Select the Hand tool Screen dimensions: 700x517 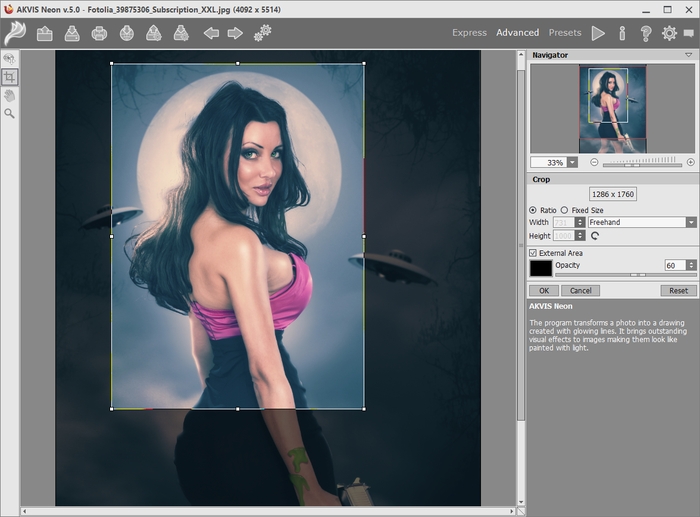[x=9, y=96]
